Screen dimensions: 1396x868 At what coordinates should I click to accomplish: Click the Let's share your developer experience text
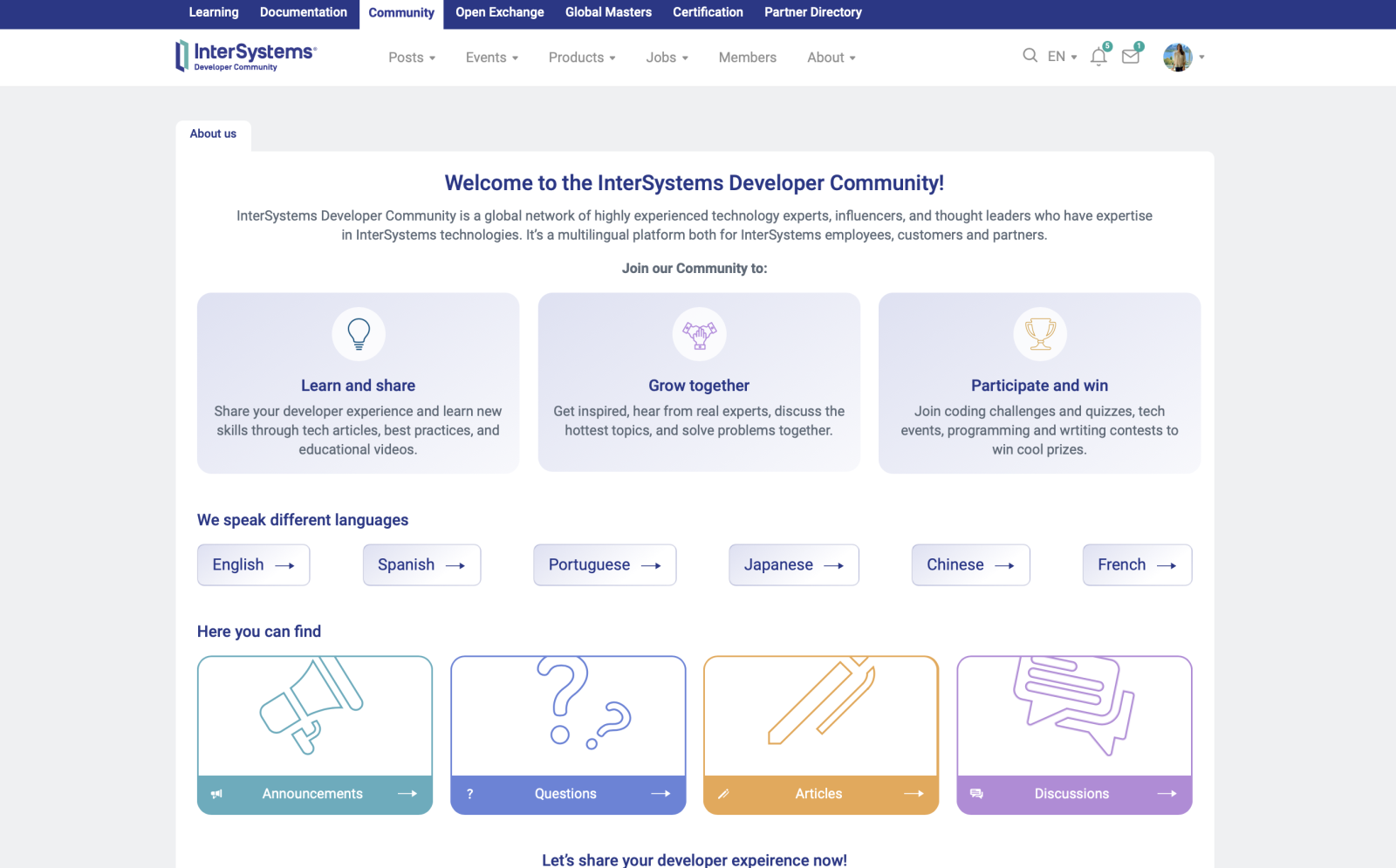(695, 860)
